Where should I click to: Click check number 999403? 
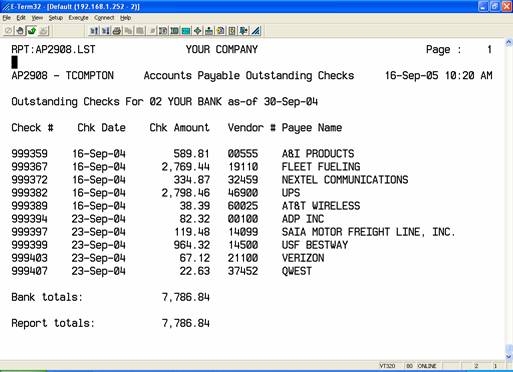(29, 258)
